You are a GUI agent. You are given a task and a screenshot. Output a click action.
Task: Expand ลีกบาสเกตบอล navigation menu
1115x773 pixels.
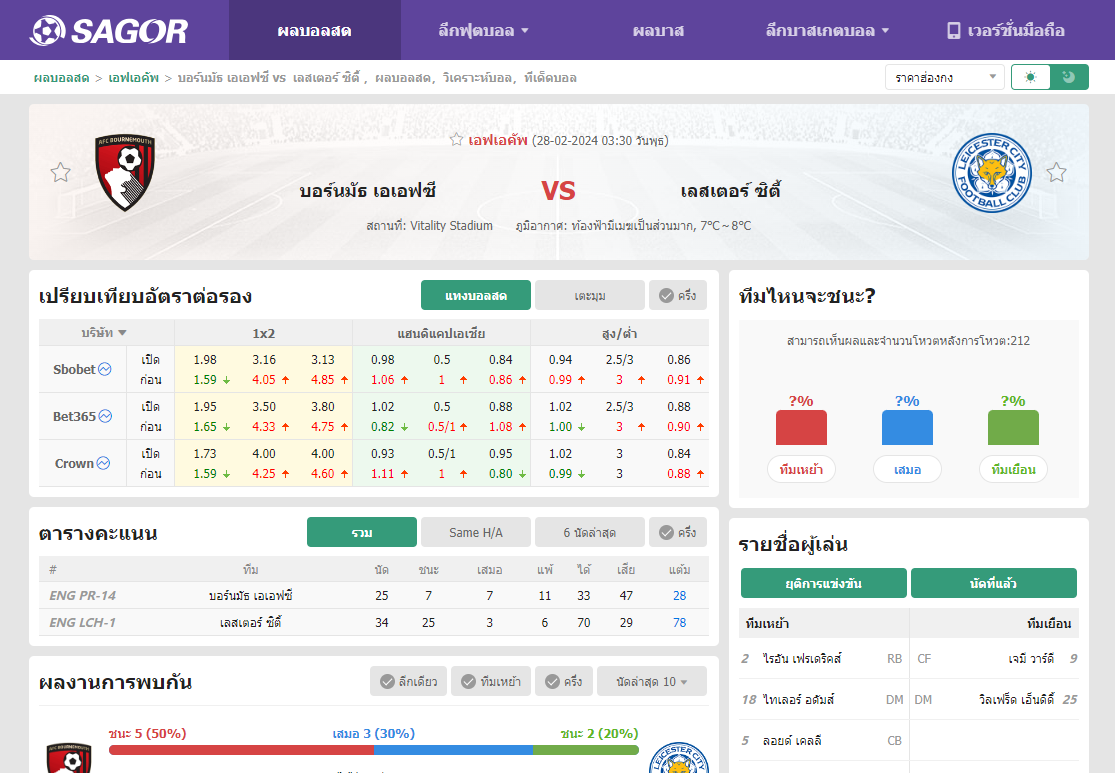tap(827, 31)
